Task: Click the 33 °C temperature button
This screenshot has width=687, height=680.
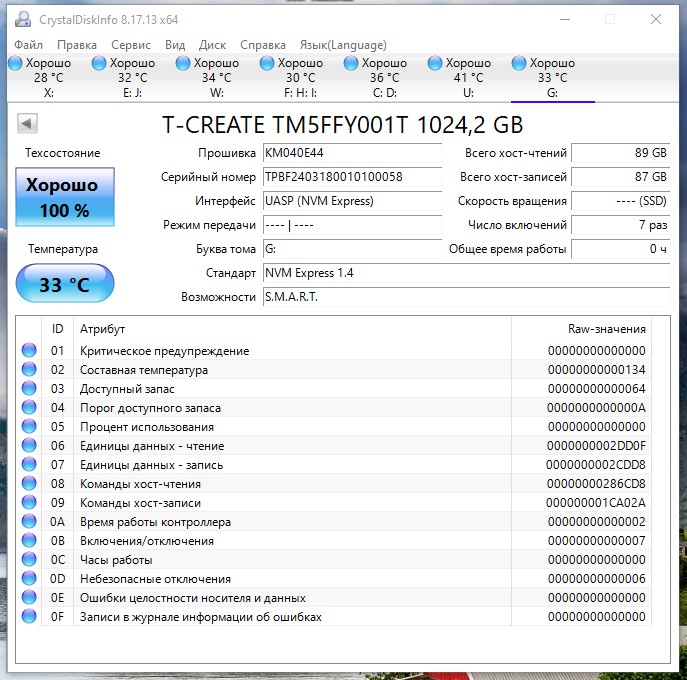Action: (x=65, y=283)
